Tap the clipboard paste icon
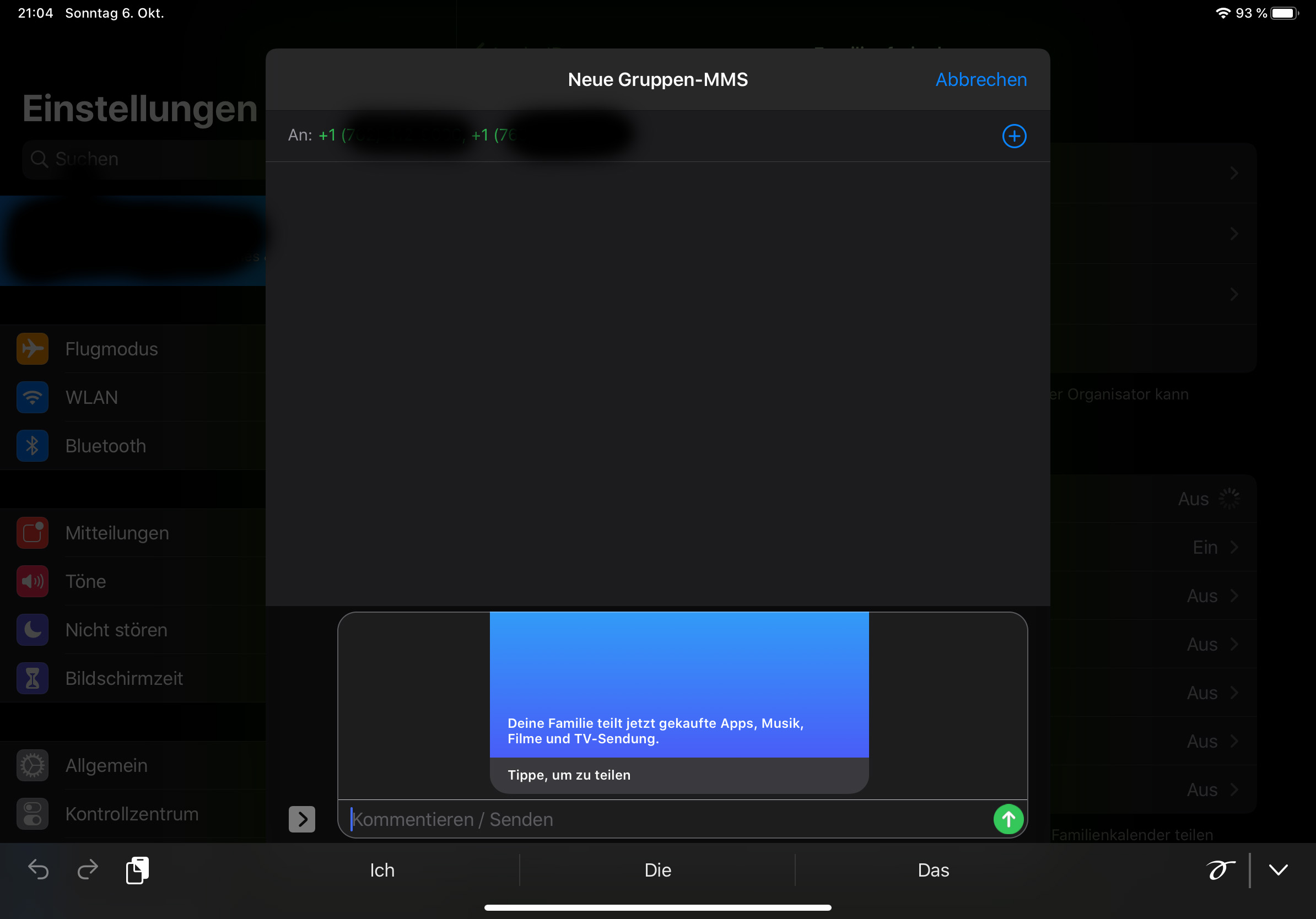The image size is (1316, 919). click(137, 870)
